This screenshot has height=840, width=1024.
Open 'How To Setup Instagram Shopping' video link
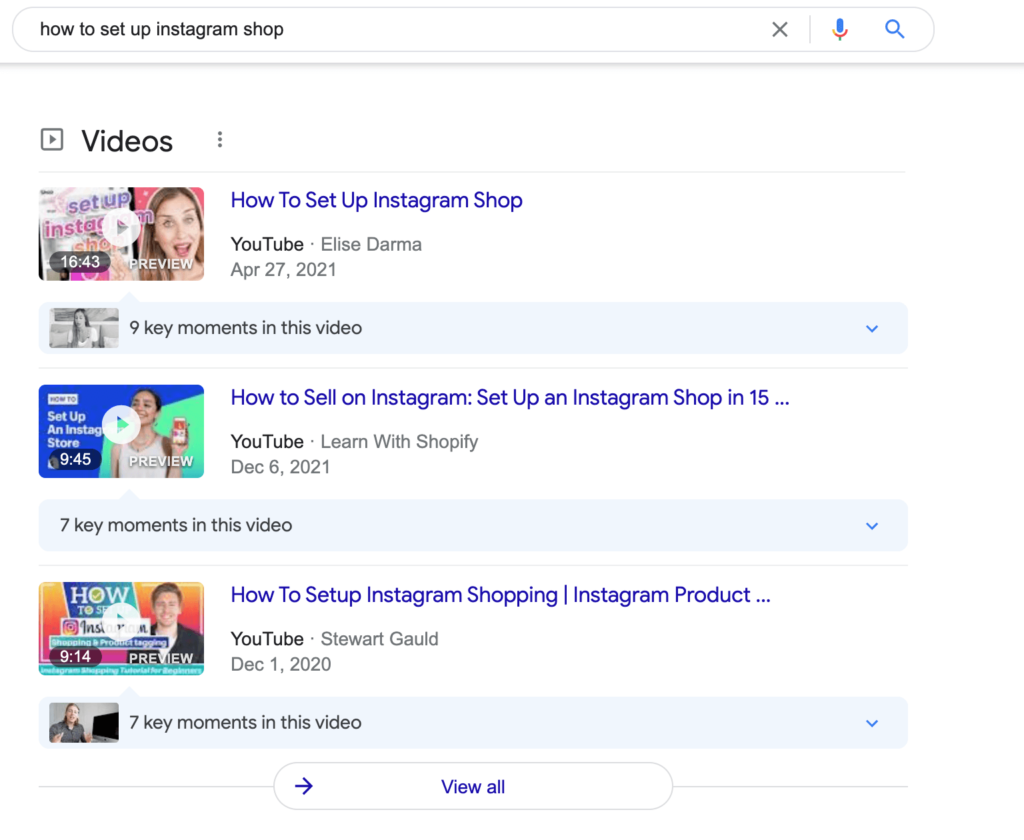click(x=500, y=594)
